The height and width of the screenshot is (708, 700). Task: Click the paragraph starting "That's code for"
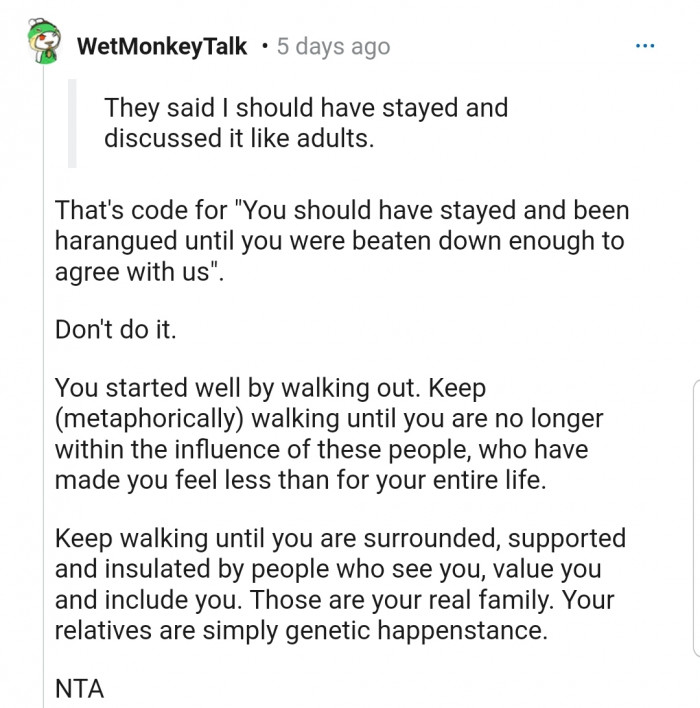pyautogui.click(x=340, y=241)
